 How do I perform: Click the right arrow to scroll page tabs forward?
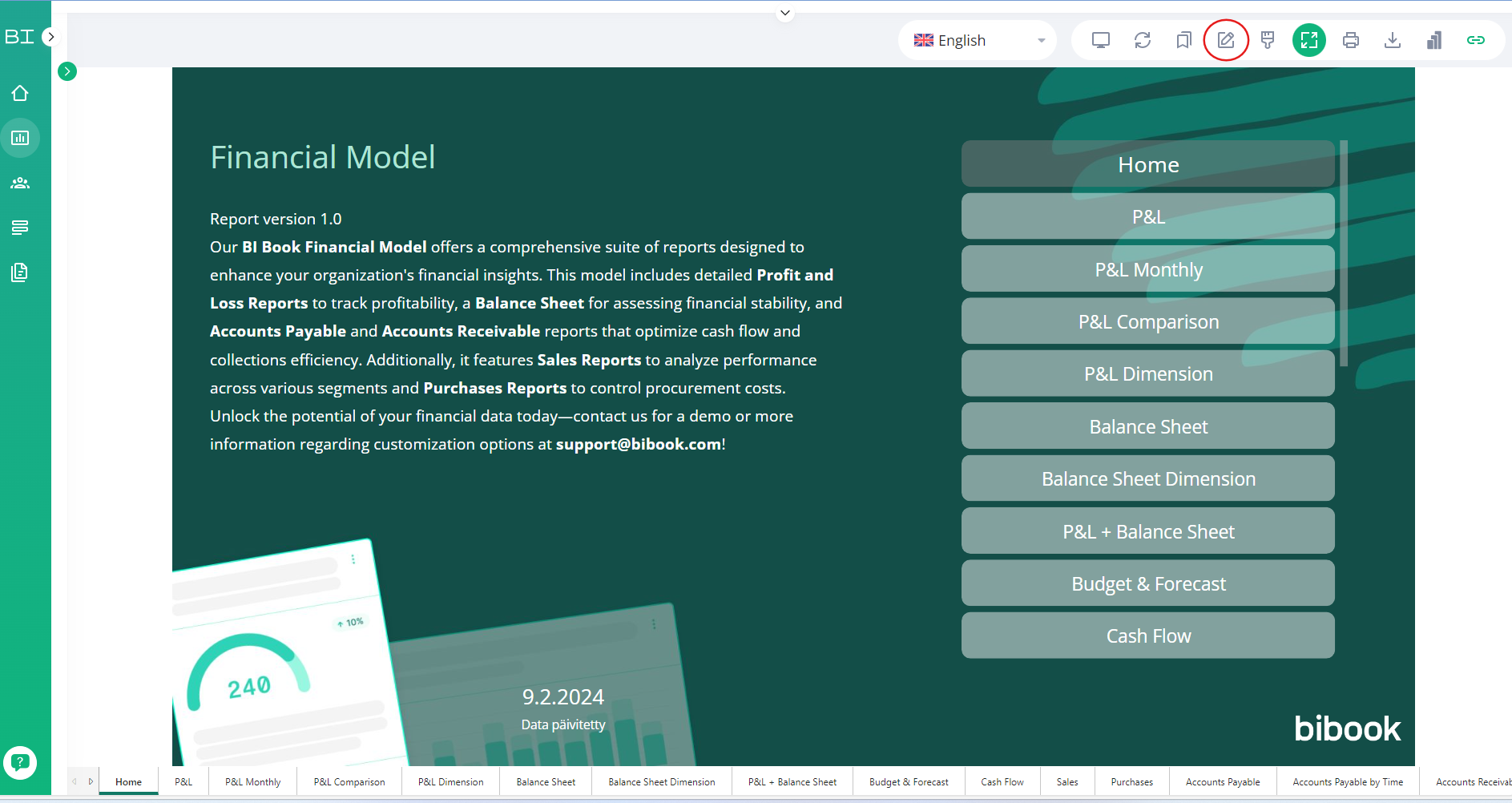pyautogui.click(x=91, y=781)
